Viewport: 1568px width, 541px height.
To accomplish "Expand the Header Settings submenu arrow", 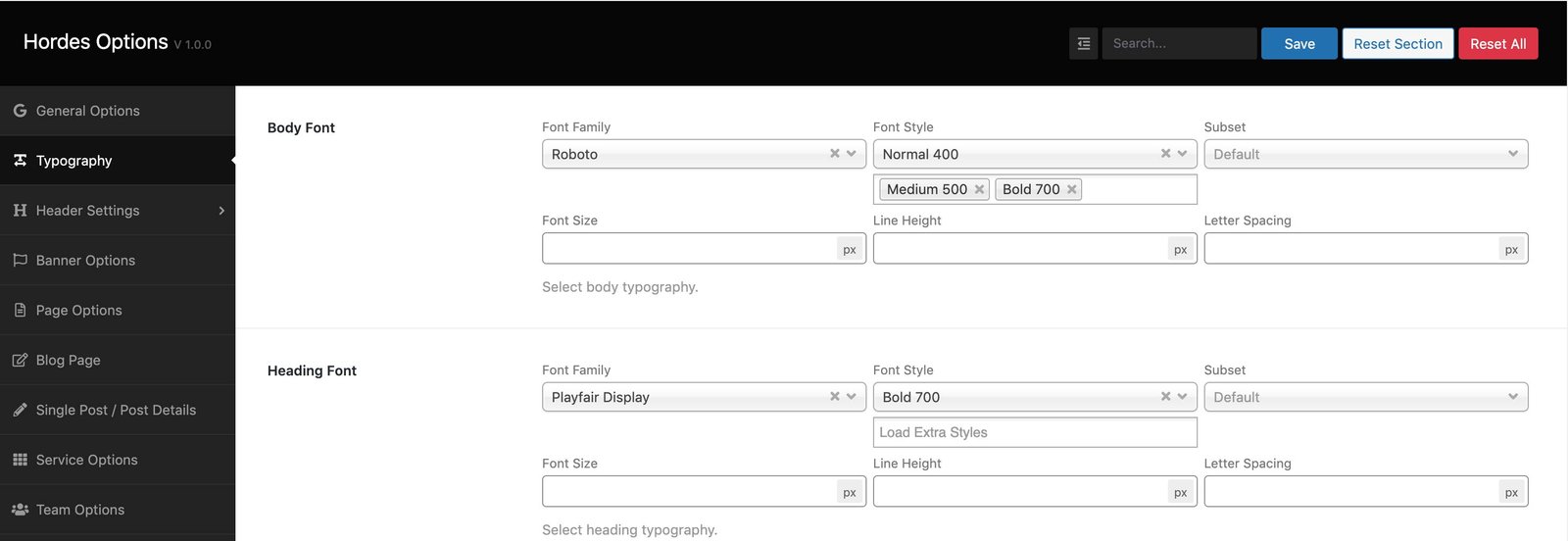I will pyautogui.click(x=221, y=211).
